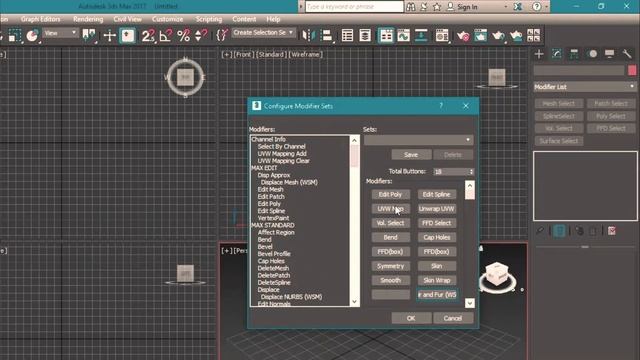Click the search keyword input field
Image resolution: width=640 pixels, height=360 pixels.
click(x=354, y=7)
